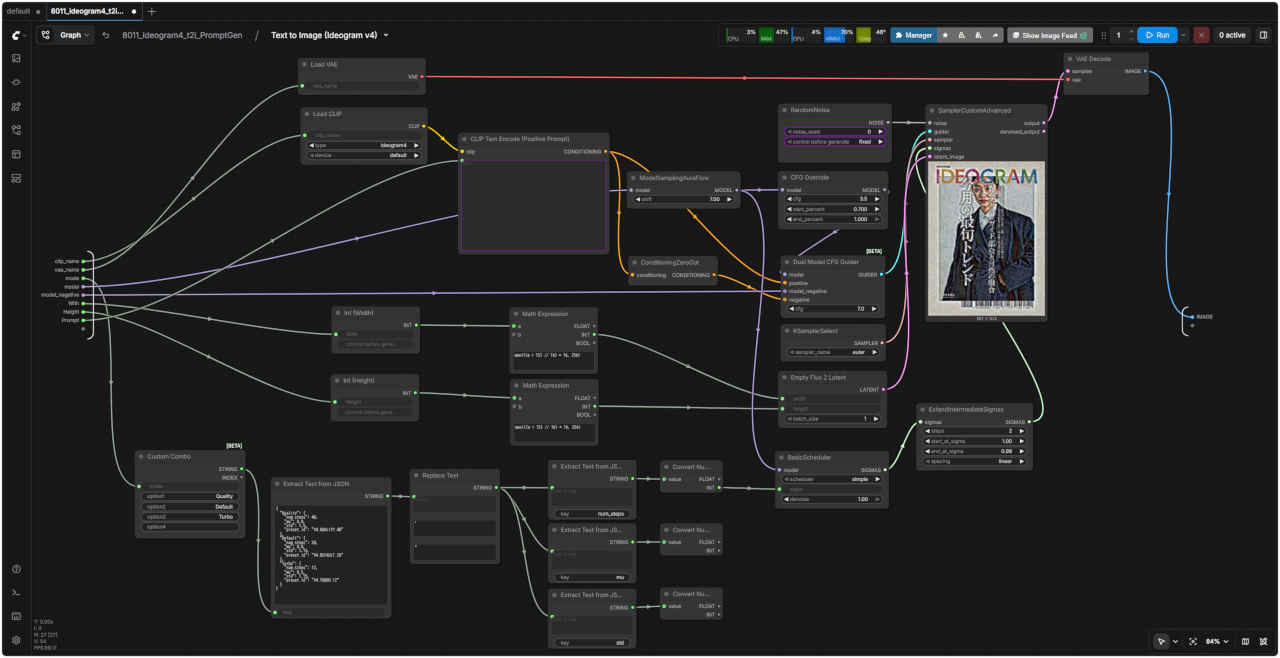
Task: Click the RandomNoise noise_seed field
Action: tap(835, 131)
